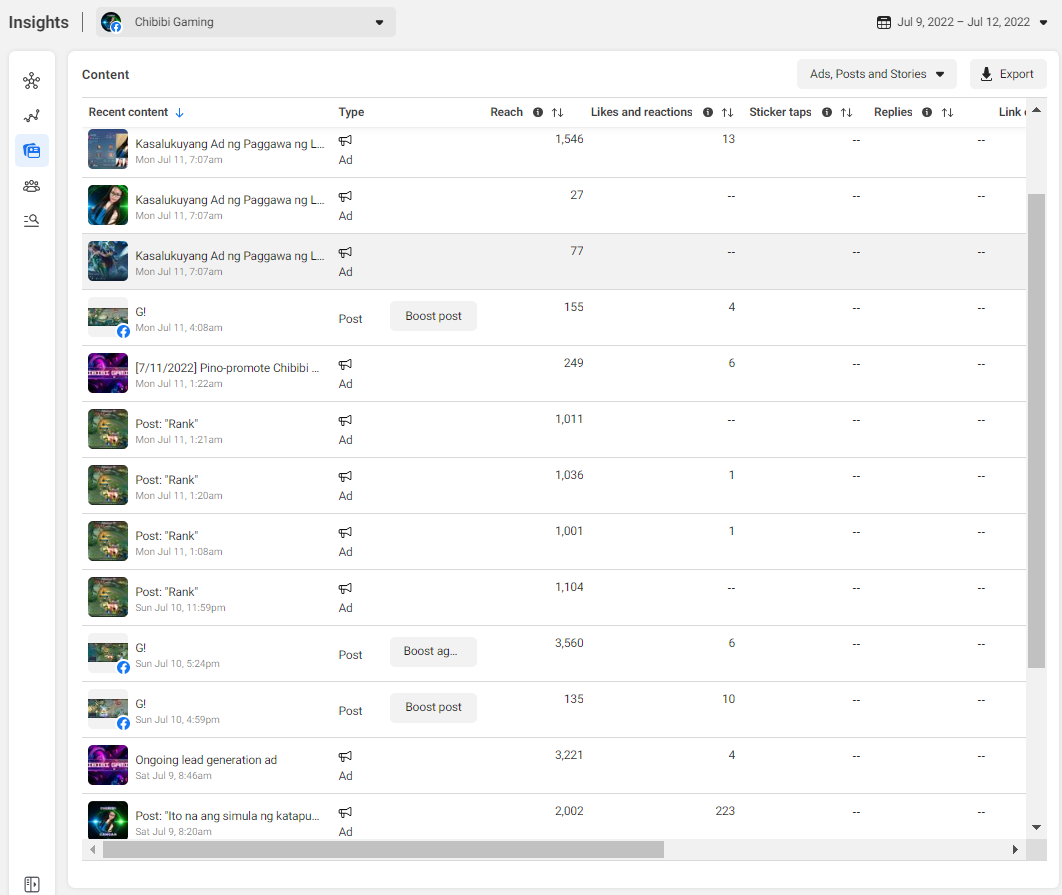
Task: Click the Chibibi Gaming page avatar
Action: tap(111, 22)
